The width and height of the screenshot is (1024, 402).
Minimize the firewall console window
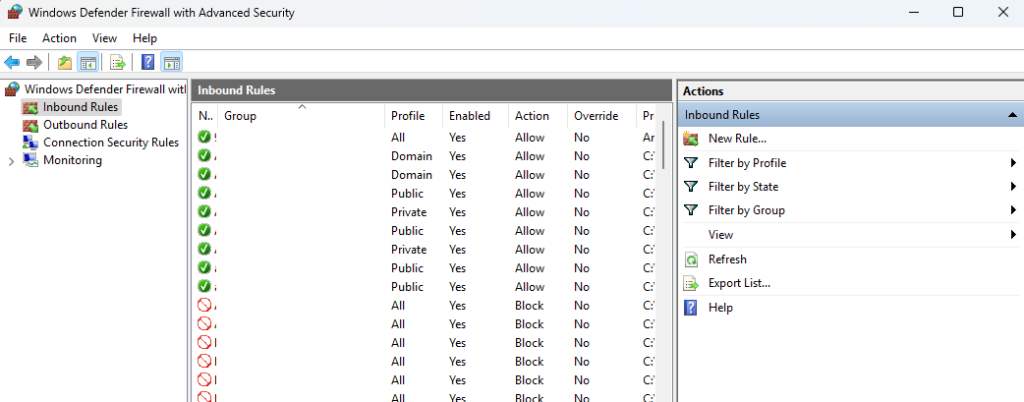[913, 12]
